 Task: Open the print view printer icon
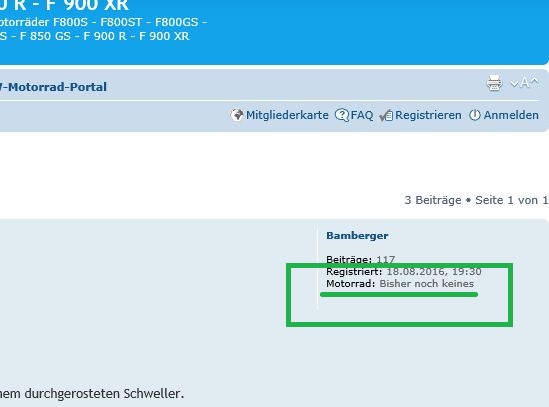[494, 83]
